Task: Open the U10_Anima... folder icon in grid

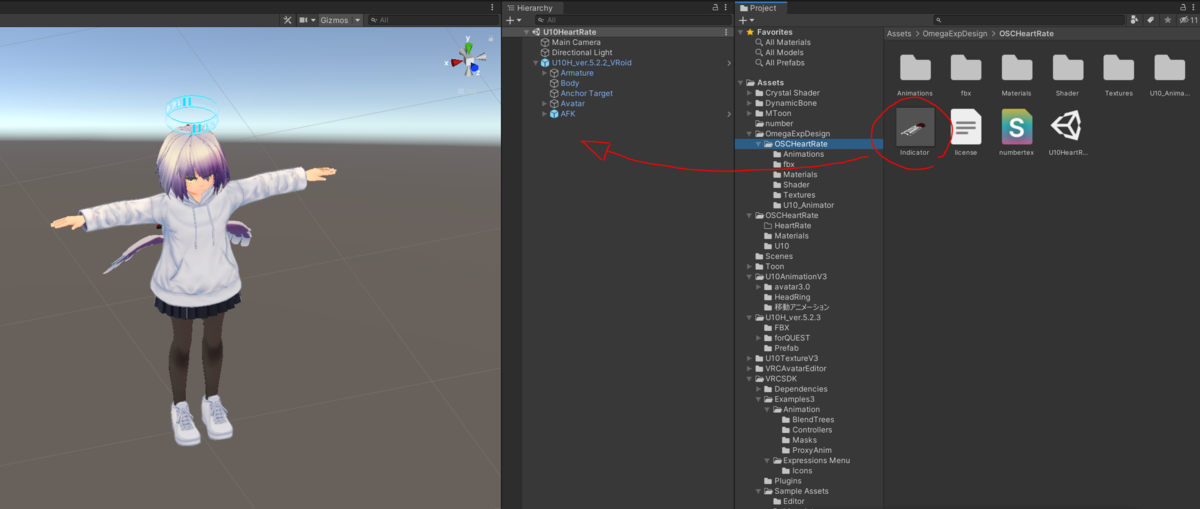Action: click(1169, 68)
